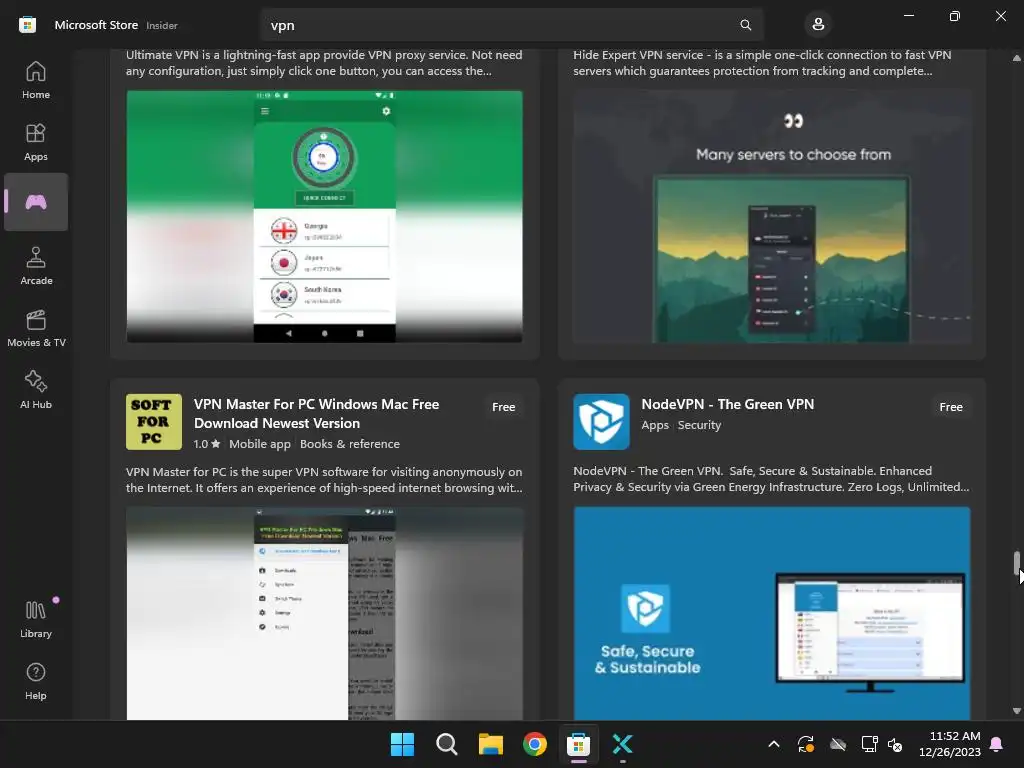This screenshot has width=1024, height=768.
Task: Click the VPN Master for PC description text
Action: [x=324, y=479]
